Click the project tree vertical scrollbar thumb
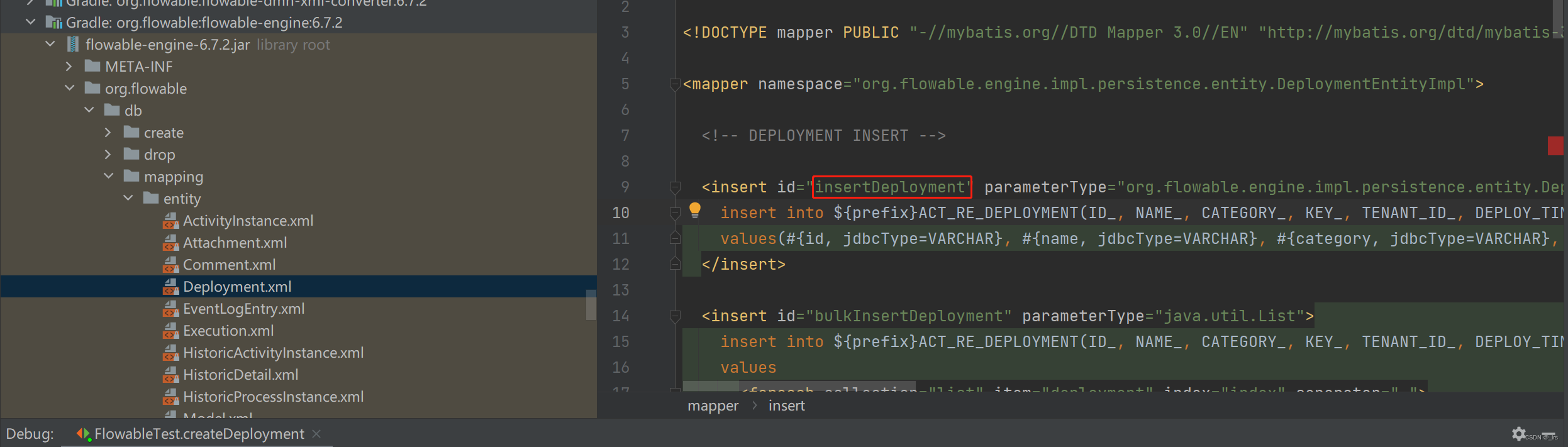Viewport: 1568px width, 447px height. 591,305
